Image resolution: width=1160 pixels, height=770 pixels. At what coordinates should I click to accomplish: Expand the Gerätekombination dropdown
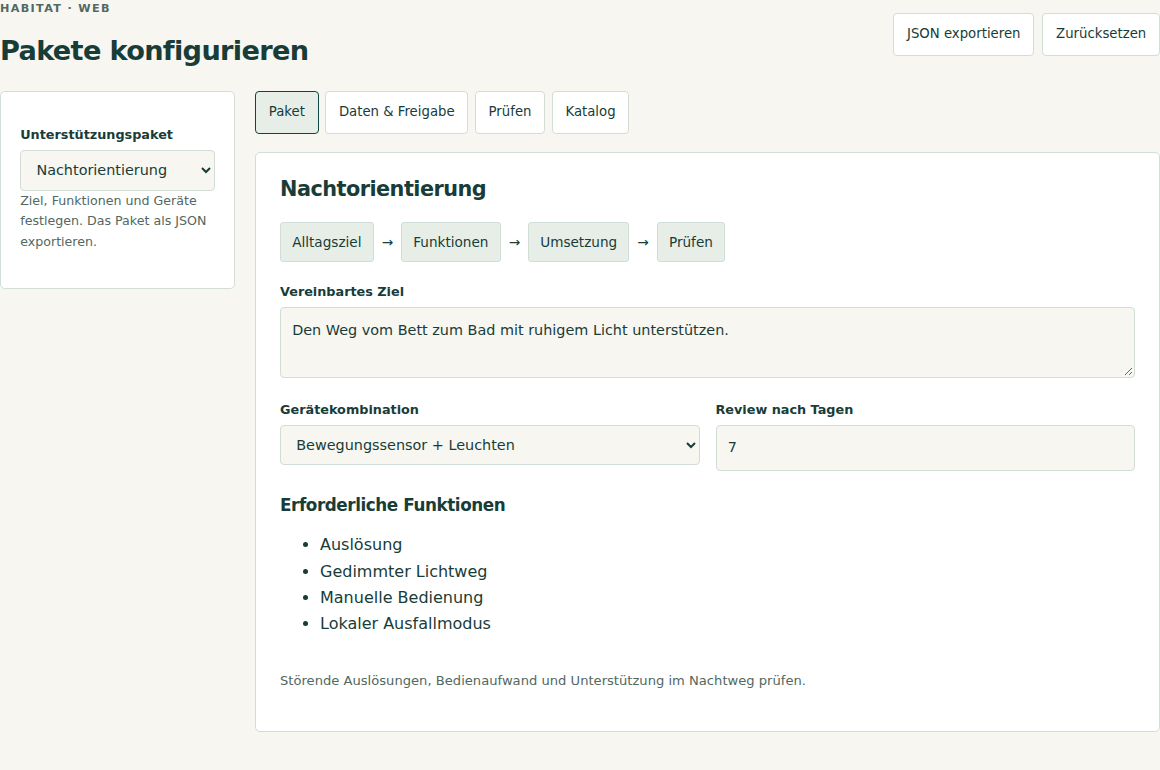[490, 445]
